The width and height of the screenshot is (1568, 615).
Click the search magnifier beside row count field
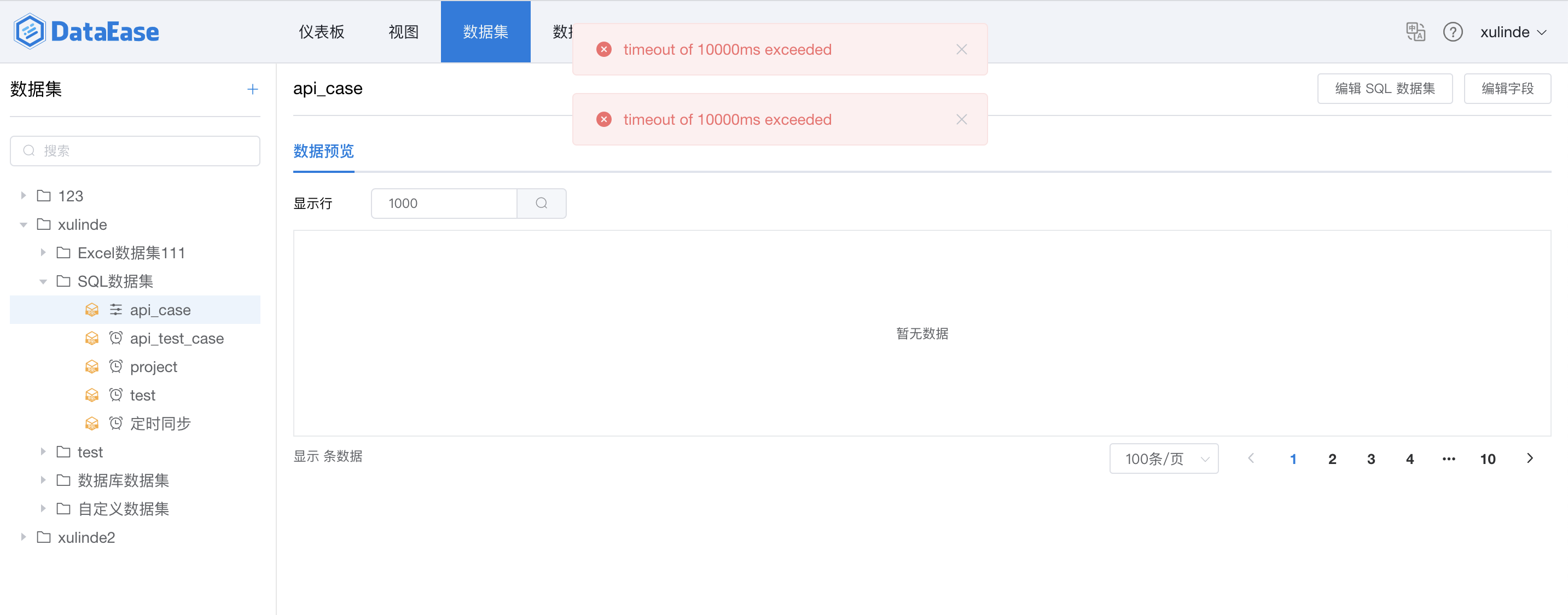point(541,204)
